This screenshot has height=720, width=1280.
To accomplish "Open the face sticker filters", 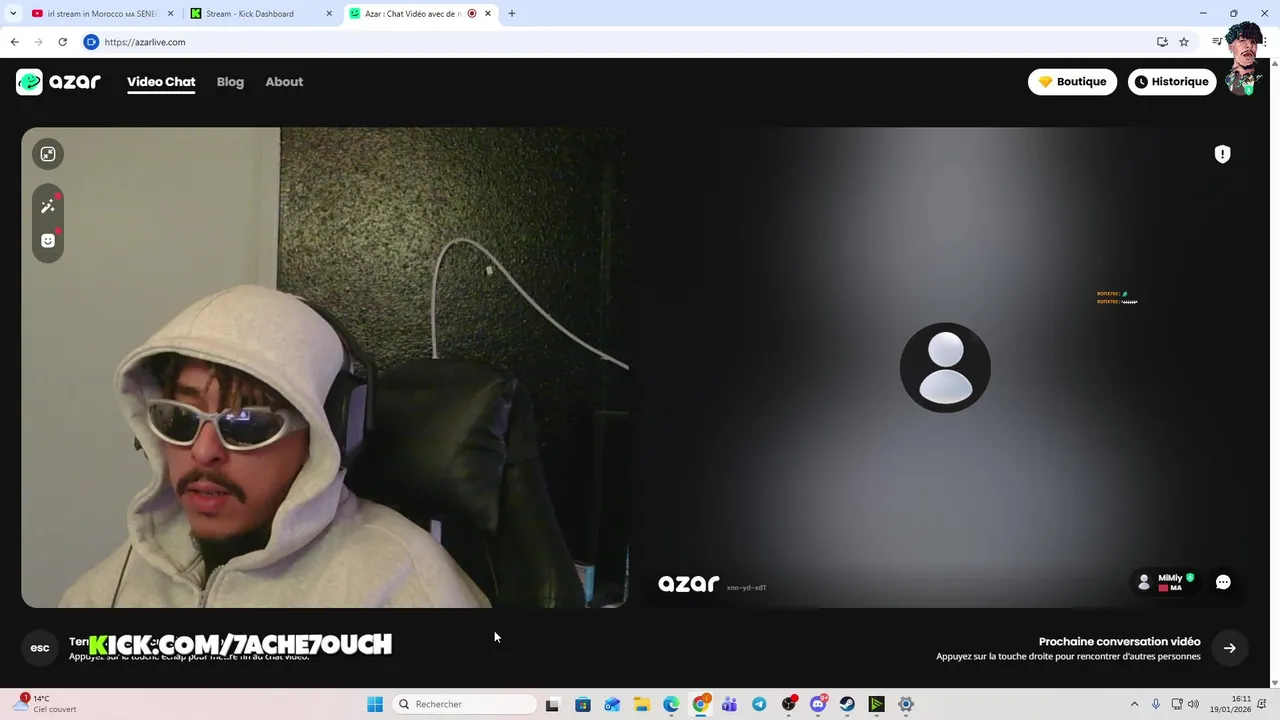I will 48,241.
